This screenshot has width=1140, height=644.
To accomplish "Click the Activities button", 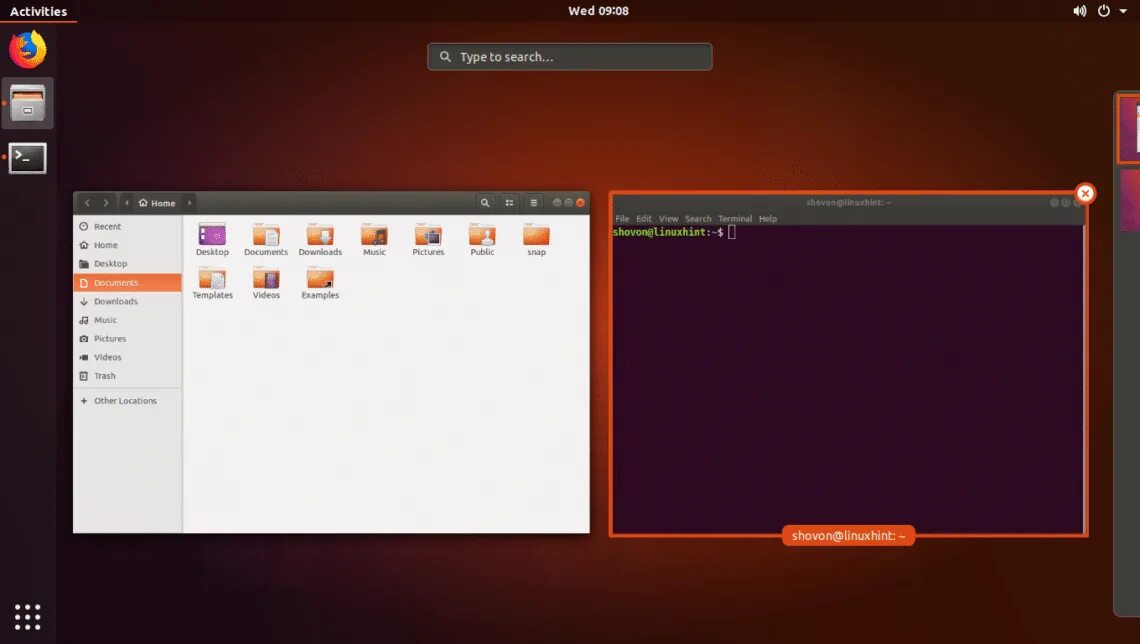I will [39, 11].
